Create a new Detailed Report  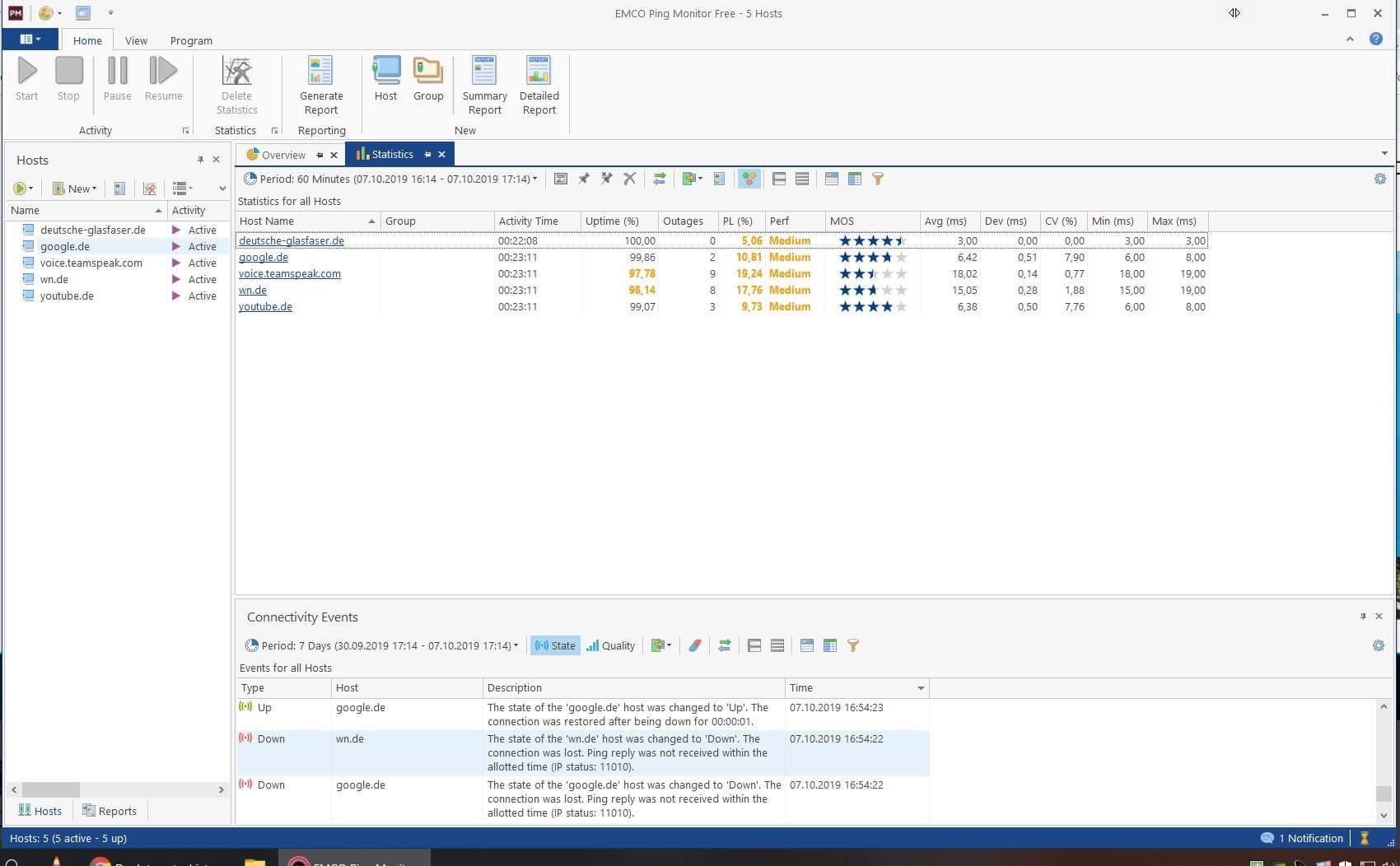(x=539, y=86)
